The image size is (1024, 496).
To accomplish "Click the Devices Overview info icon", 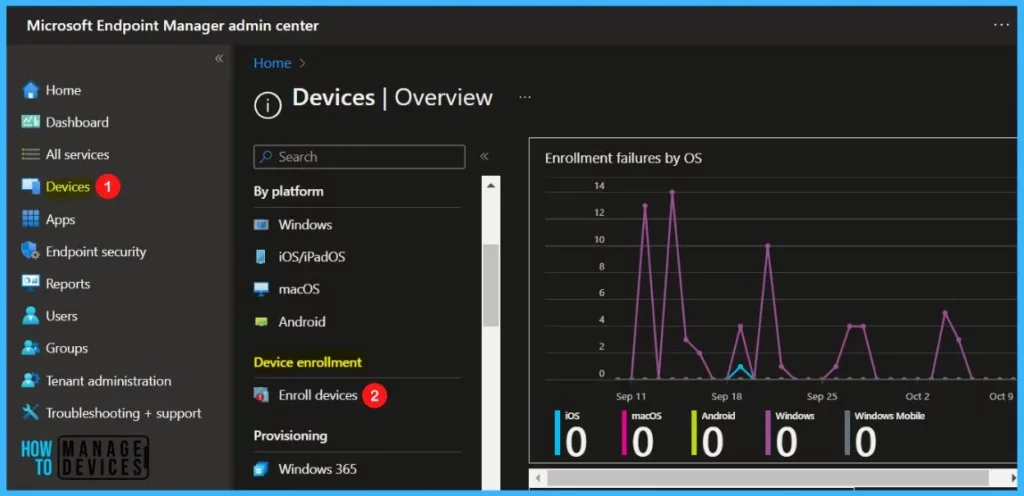I will pyautogui.click(x=268, y=104).
